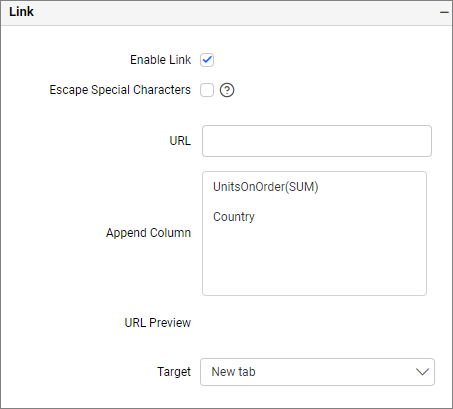
Task: Open help for Escape Special Characters
Action: tap(227, 90)
